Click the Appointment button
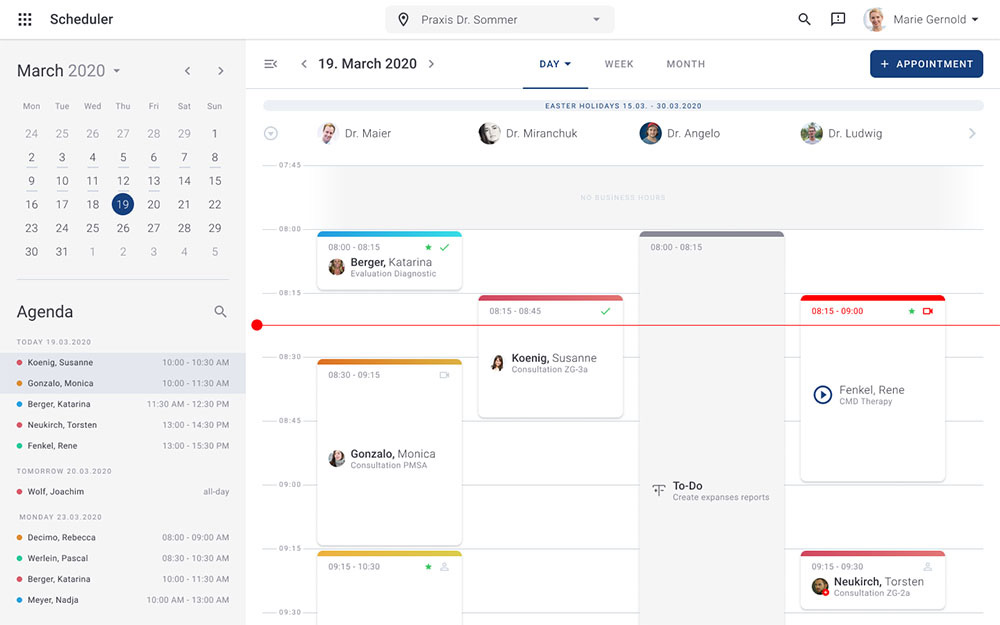 926,64
